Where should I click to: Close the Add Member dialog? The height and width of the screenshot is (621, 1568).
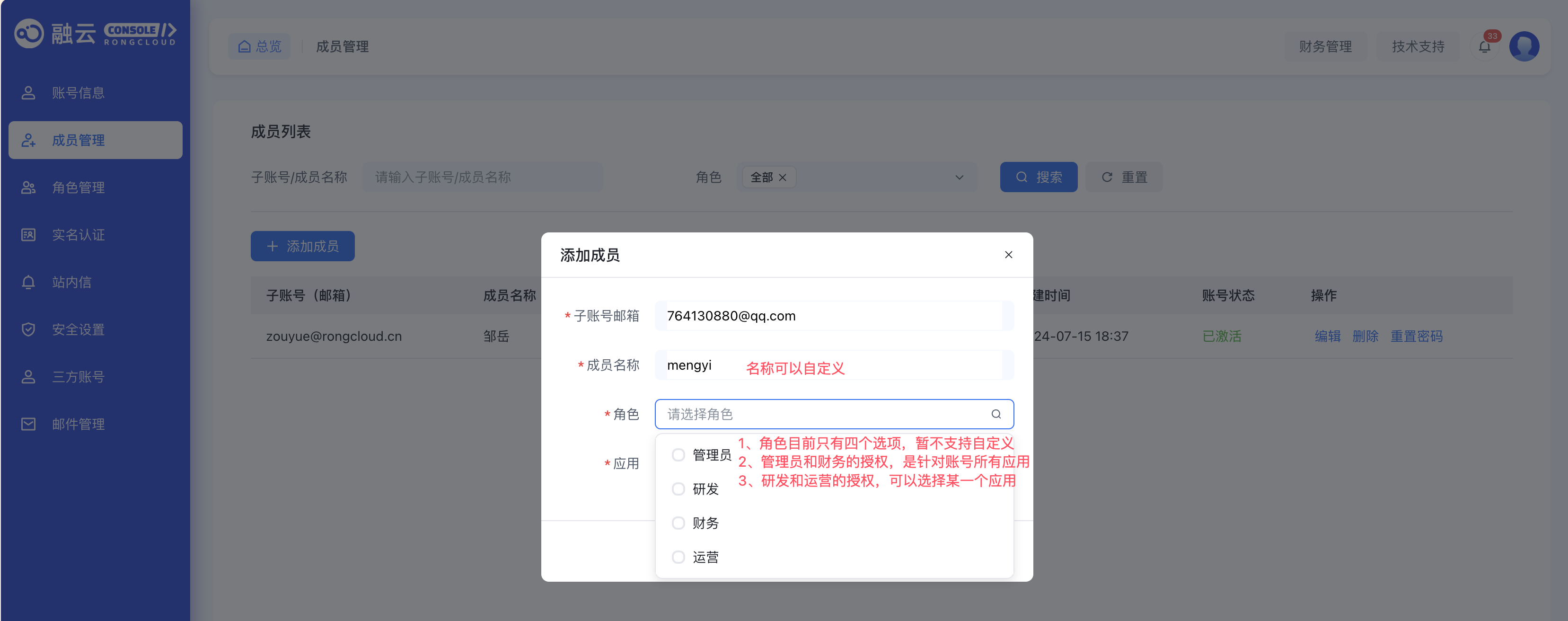tap(1008, 255)
